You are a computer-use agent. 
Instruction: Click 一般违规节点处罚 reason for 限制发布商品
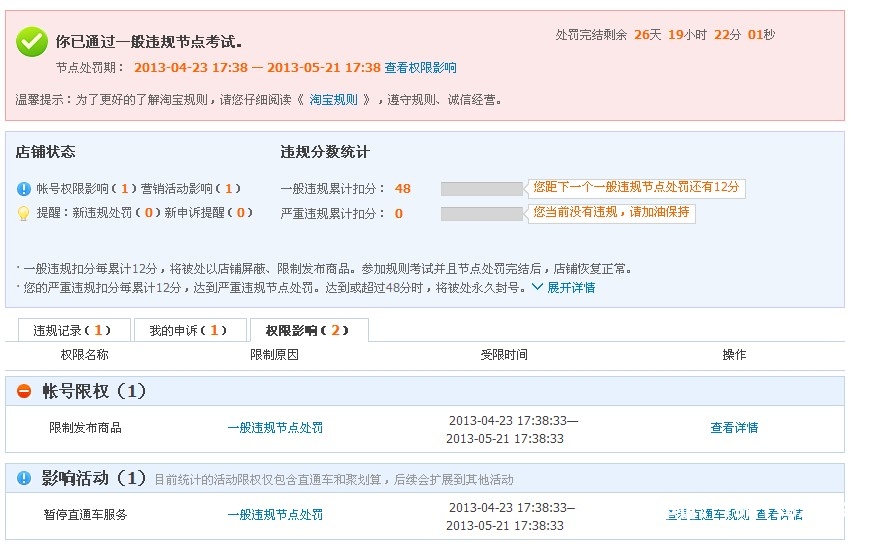point(275,428)
